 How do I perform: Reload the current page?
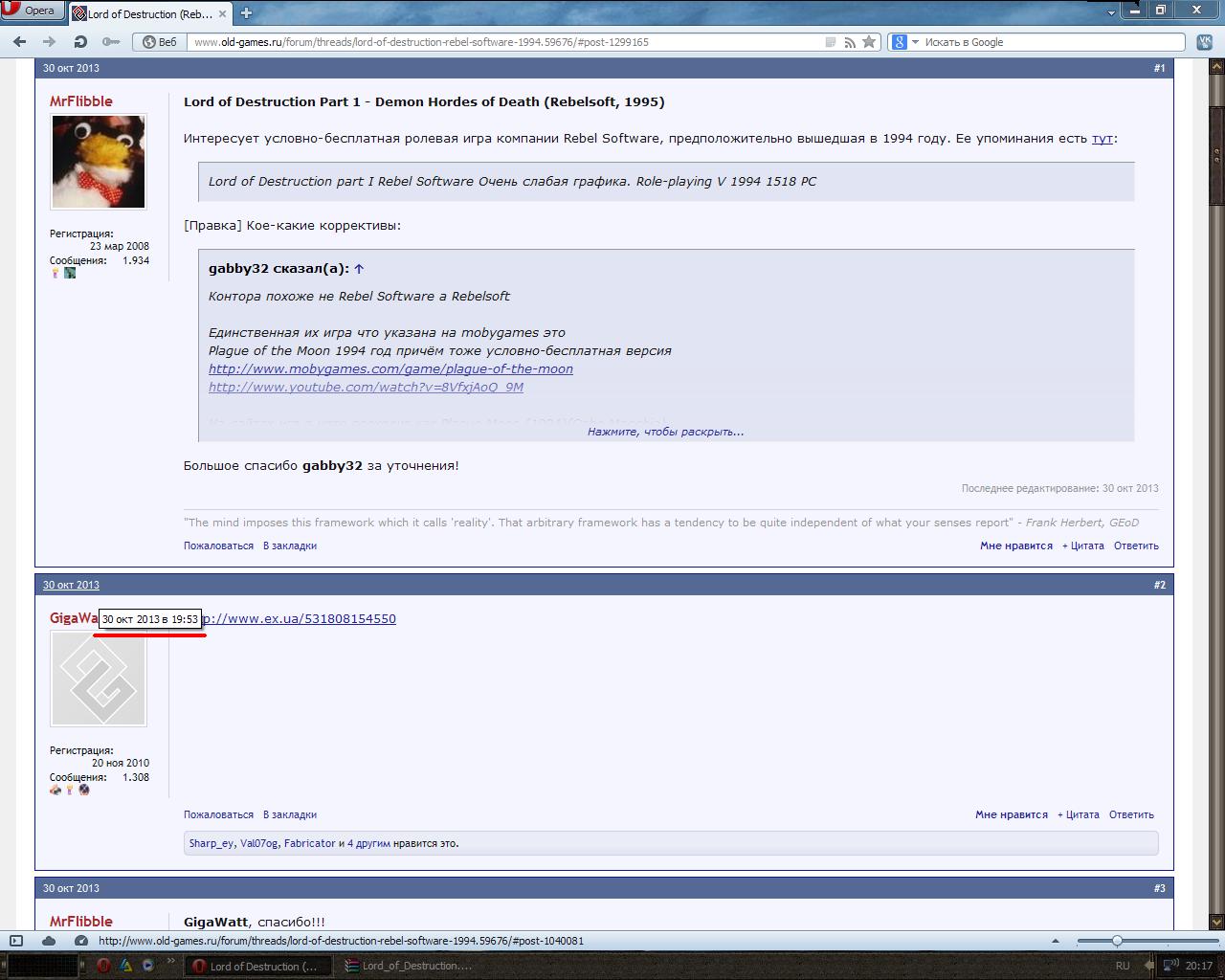[80, 42]
